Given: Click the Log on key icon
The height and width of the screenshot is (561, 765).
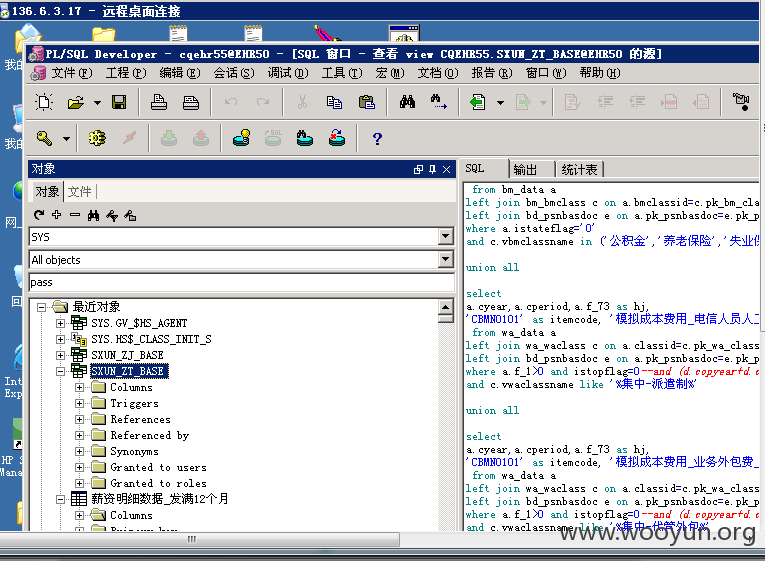Looking at the screenshot, I should coord(44,139).
